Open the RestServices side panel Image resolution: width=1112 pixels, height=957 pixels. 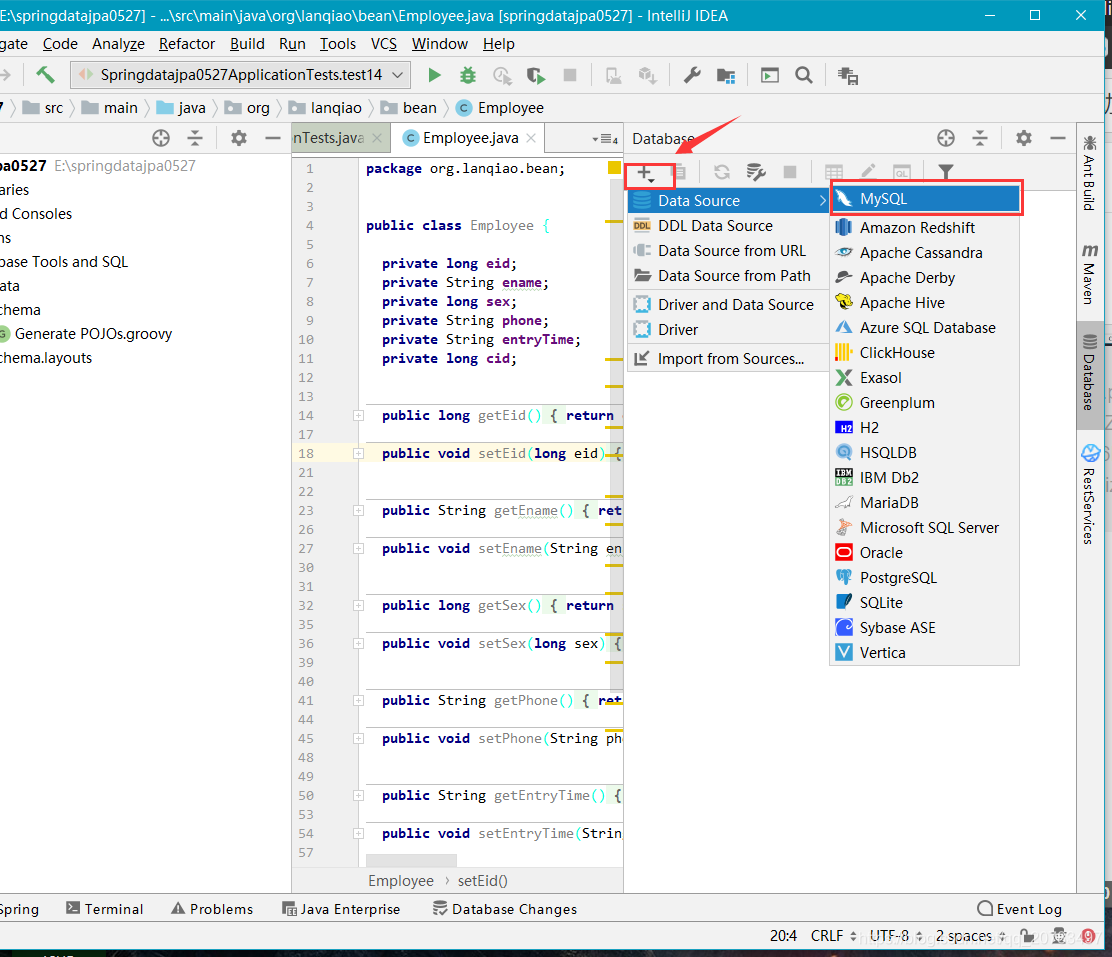click(1089, 494)
